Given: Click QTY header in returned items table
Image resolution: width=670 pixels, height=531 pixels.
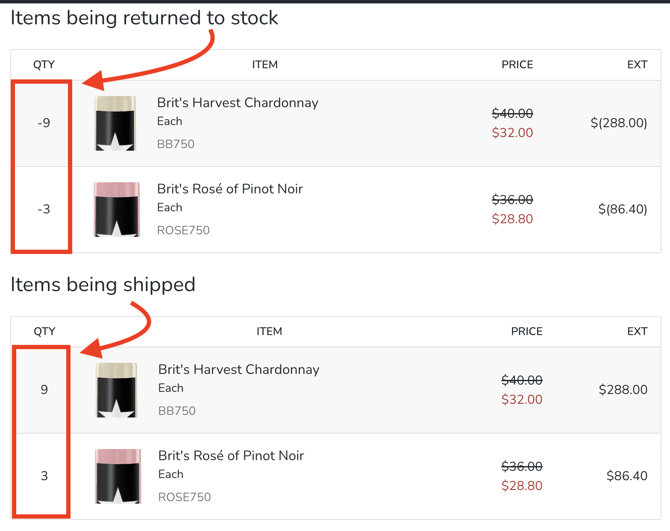Looking at the screenshot, I should [44, 65].
